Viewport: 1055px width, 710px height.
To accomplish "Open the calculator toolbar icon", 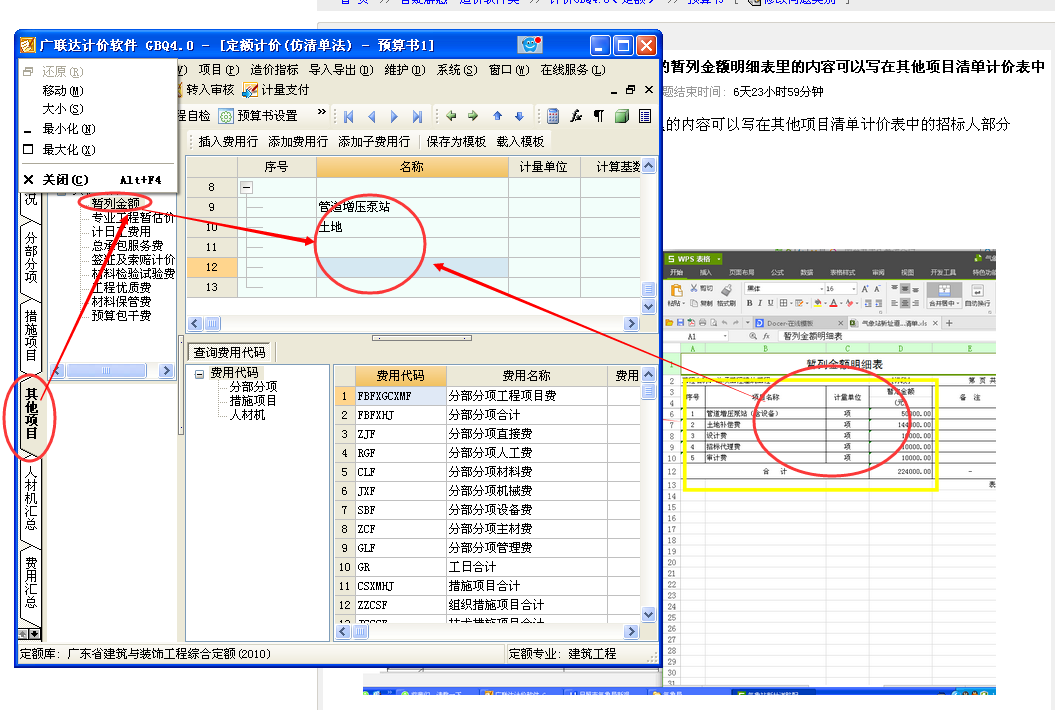I will tap(553, 116).
